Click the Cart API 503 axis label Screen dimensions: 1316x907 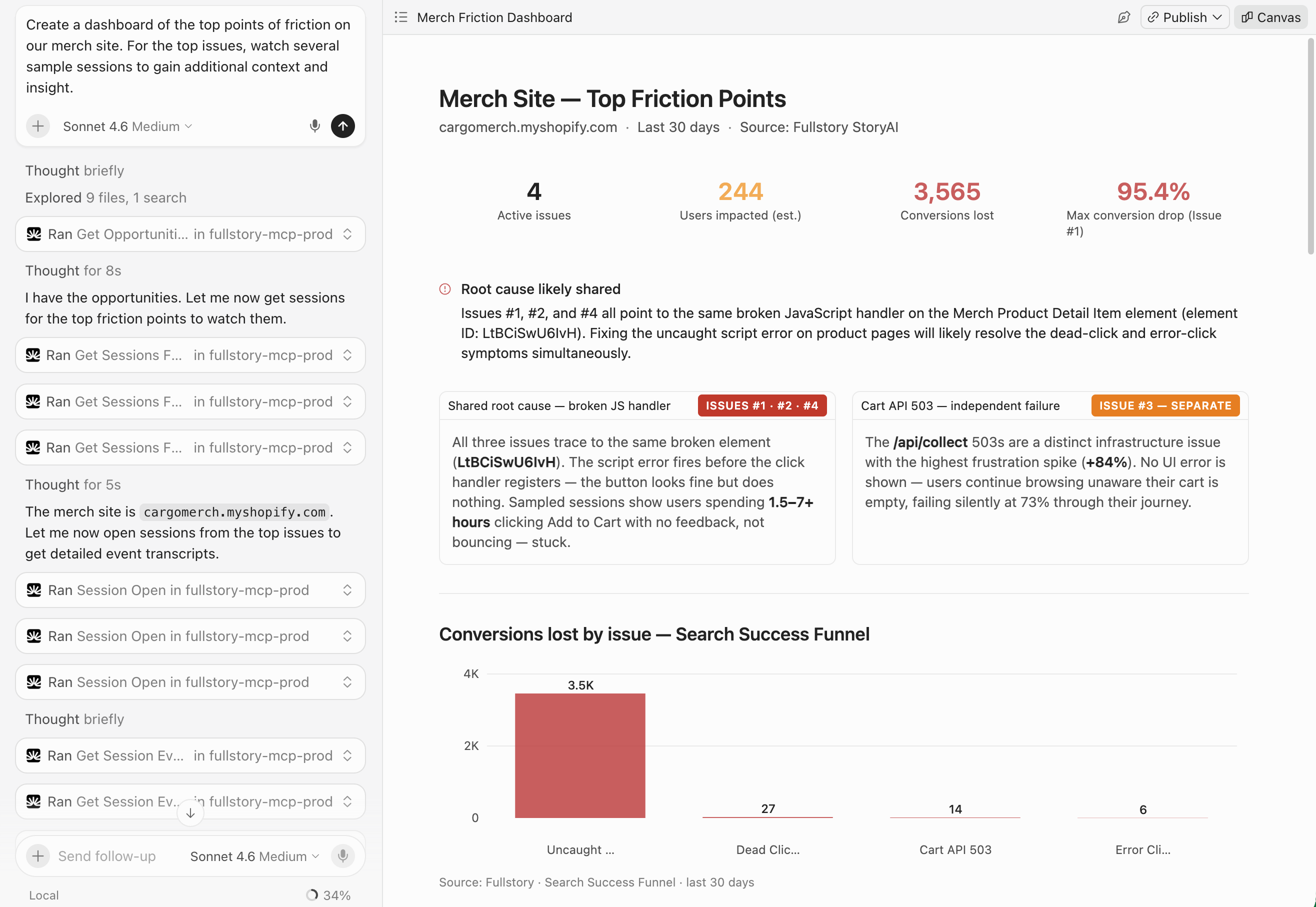click(x=955, y=849)
